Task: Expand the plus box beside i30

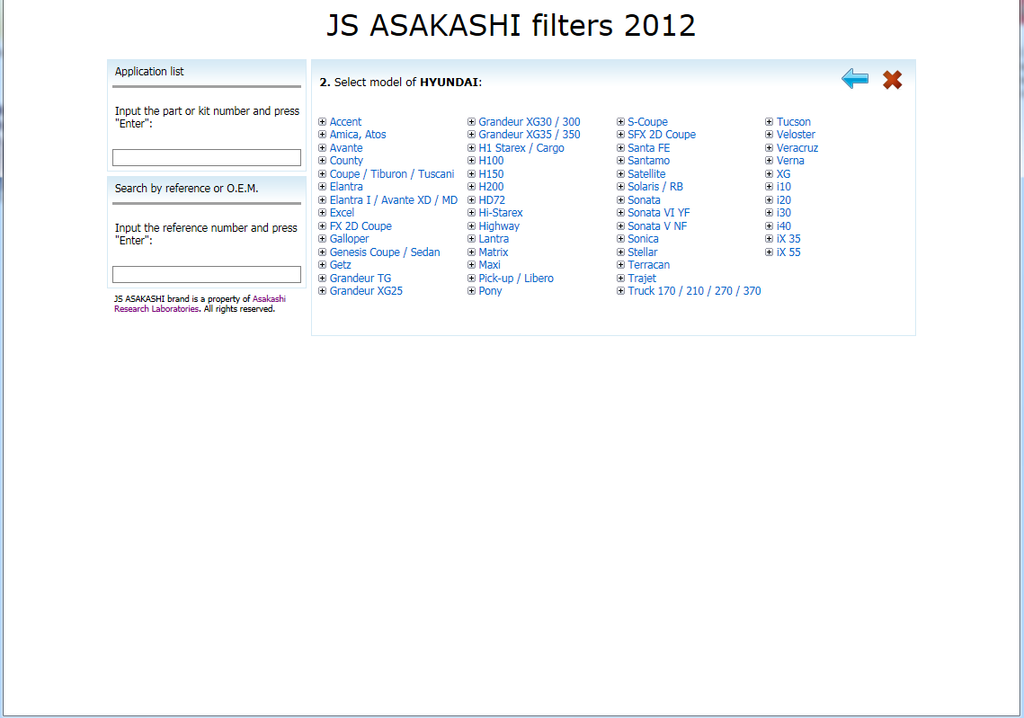Action: [769, 212]
